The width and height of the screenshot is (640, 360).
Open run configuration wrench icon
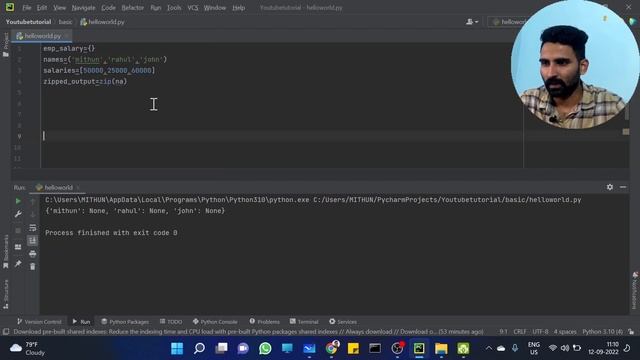tap(18, 214)
